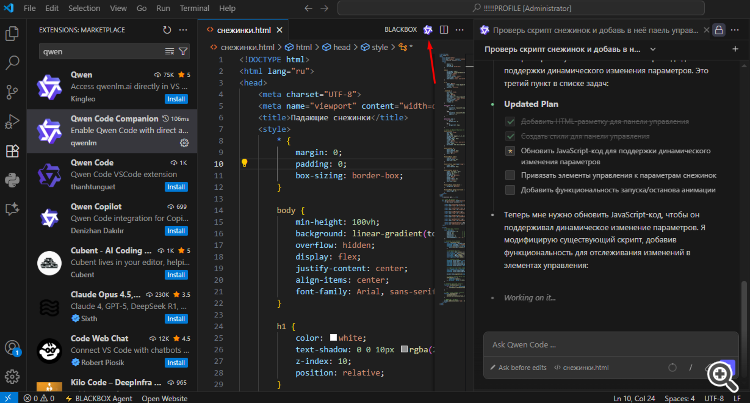Click the gear icon for Qwen Code Companion
750x403 pixels.
coord(183,143)
